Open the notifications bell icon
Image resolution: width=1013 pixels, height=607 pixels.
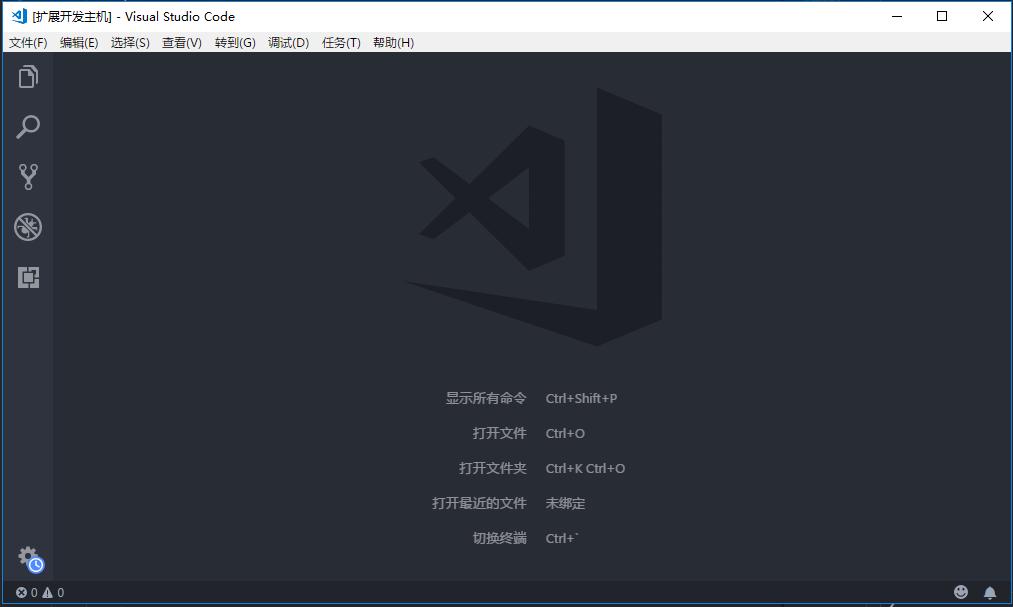click(x=990, y=592)
